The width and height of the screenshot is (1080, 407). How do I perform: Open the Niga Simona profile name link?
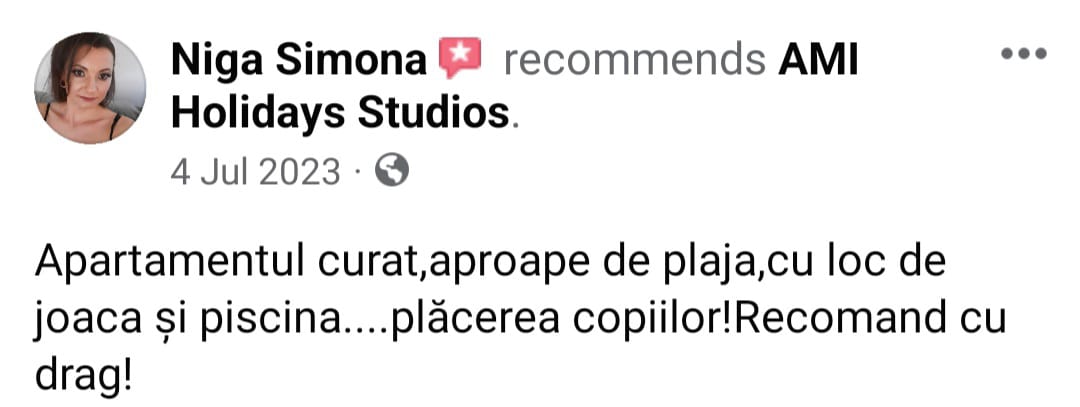click(299, 61)
